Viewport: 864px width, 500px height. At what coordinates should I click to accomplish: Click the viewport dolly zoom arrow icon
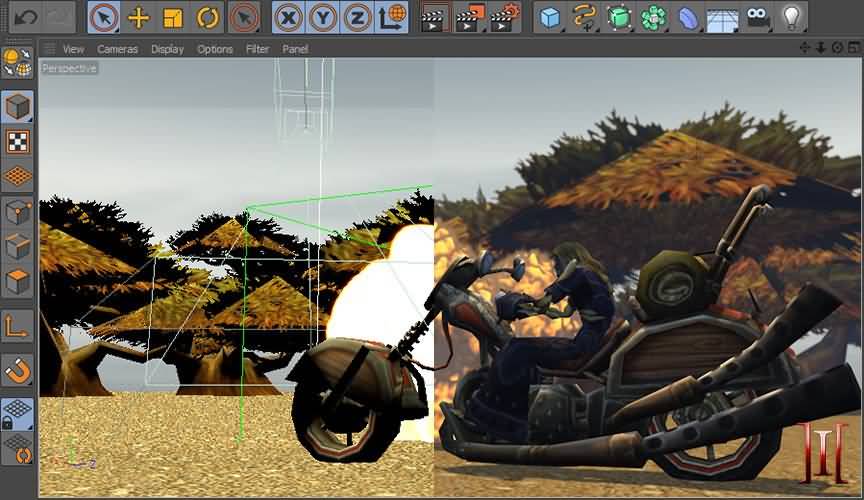tap(821, 48)
